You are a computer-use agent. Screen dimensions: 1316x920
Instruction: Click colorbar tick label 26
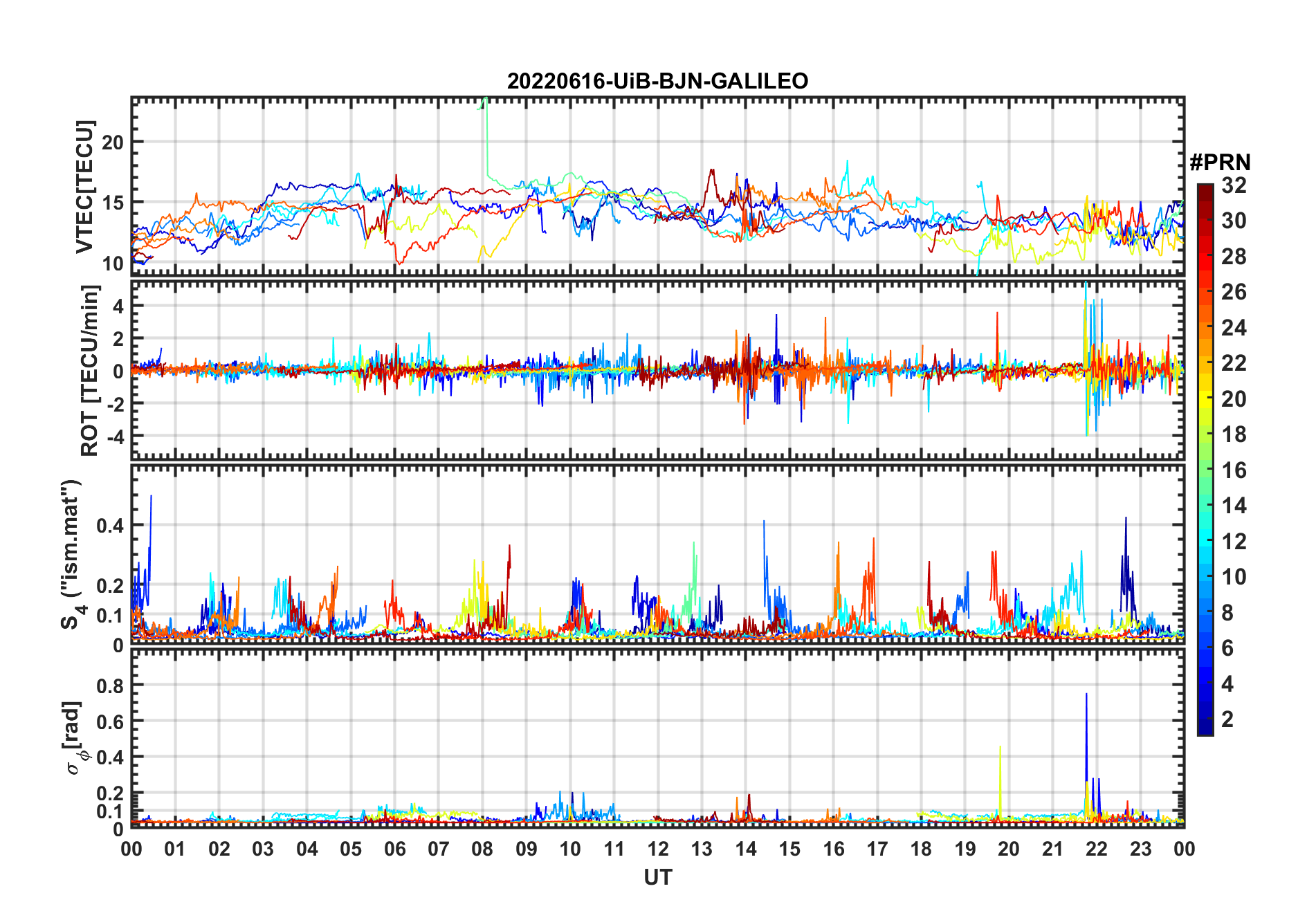1234,292
